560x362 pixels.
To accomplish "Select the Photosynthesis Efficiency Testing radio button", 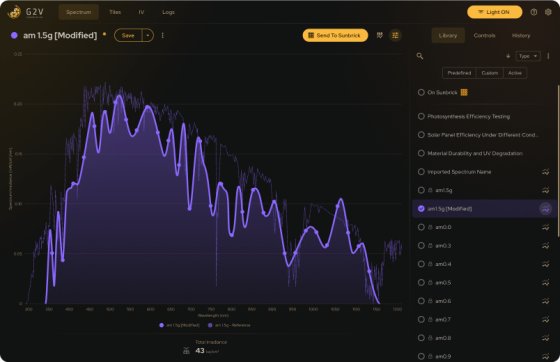I will pyautogui.click(x=421, y=116).
